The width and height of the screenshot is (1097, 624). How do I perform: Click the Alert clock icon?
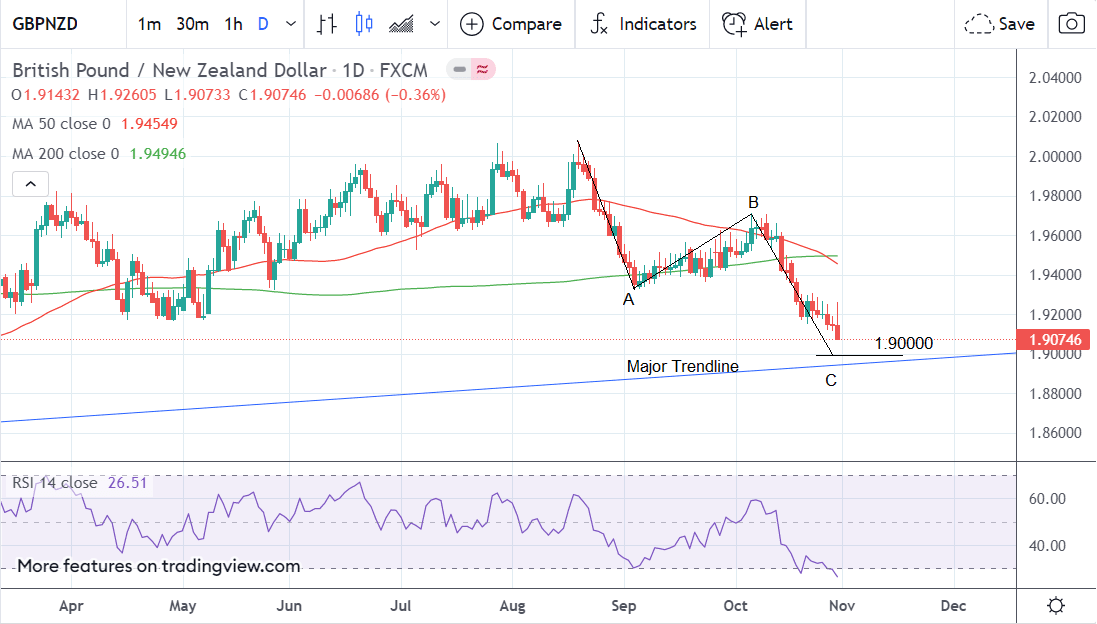734,24
